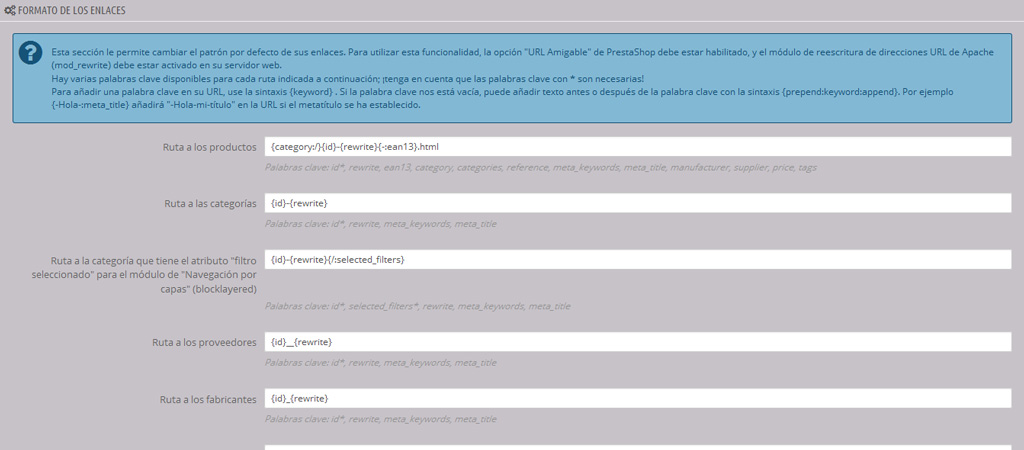
Task: Click the question mark help icon
Action: tap(31, 54)
